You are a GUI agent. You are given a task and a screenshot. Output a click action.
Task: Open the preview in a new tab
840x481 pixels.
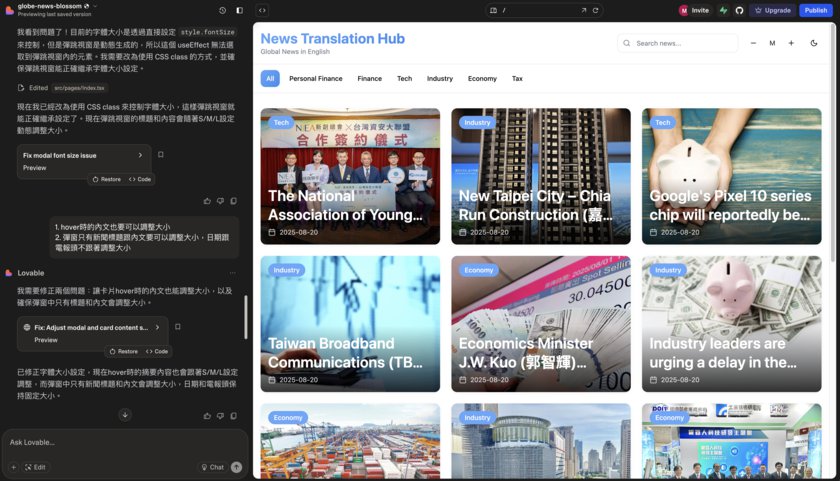point(583,10)
